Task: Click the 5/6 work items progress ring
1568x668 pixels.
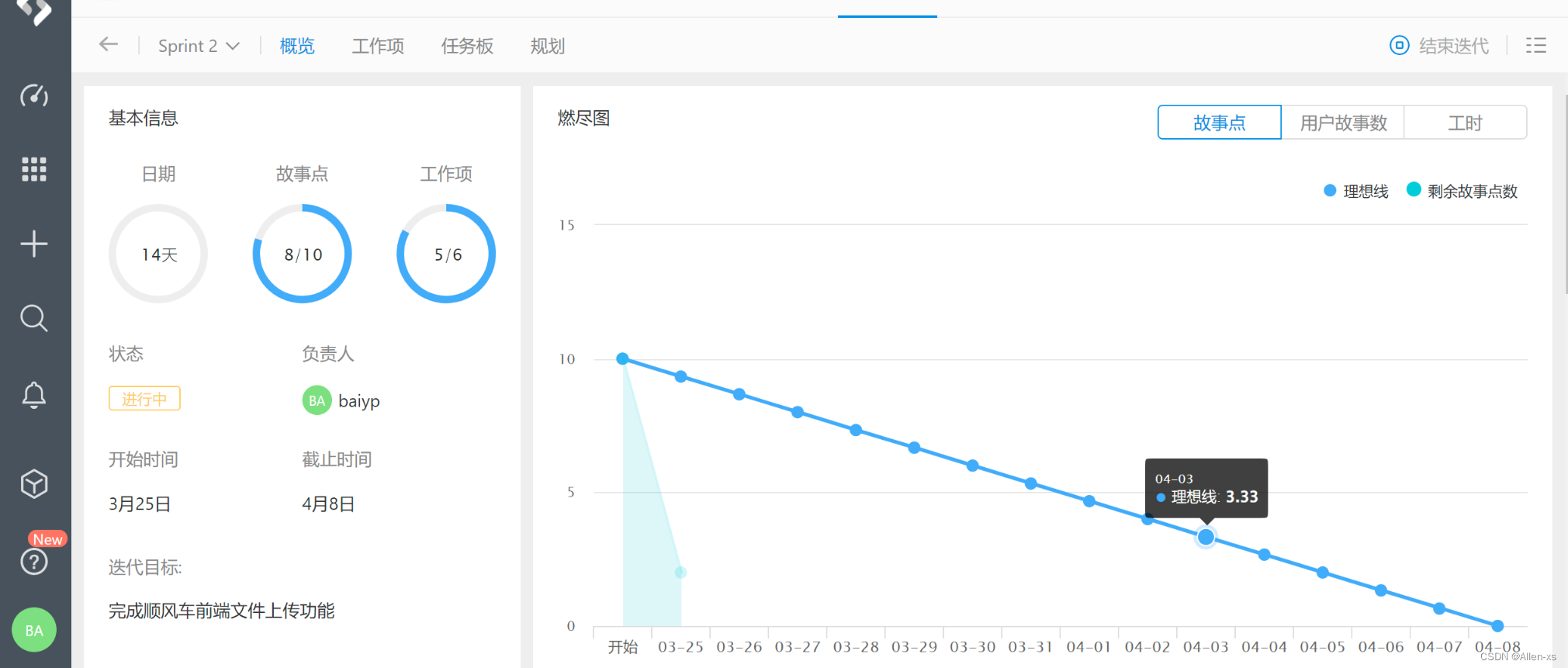Action: (x=446, y=254)
